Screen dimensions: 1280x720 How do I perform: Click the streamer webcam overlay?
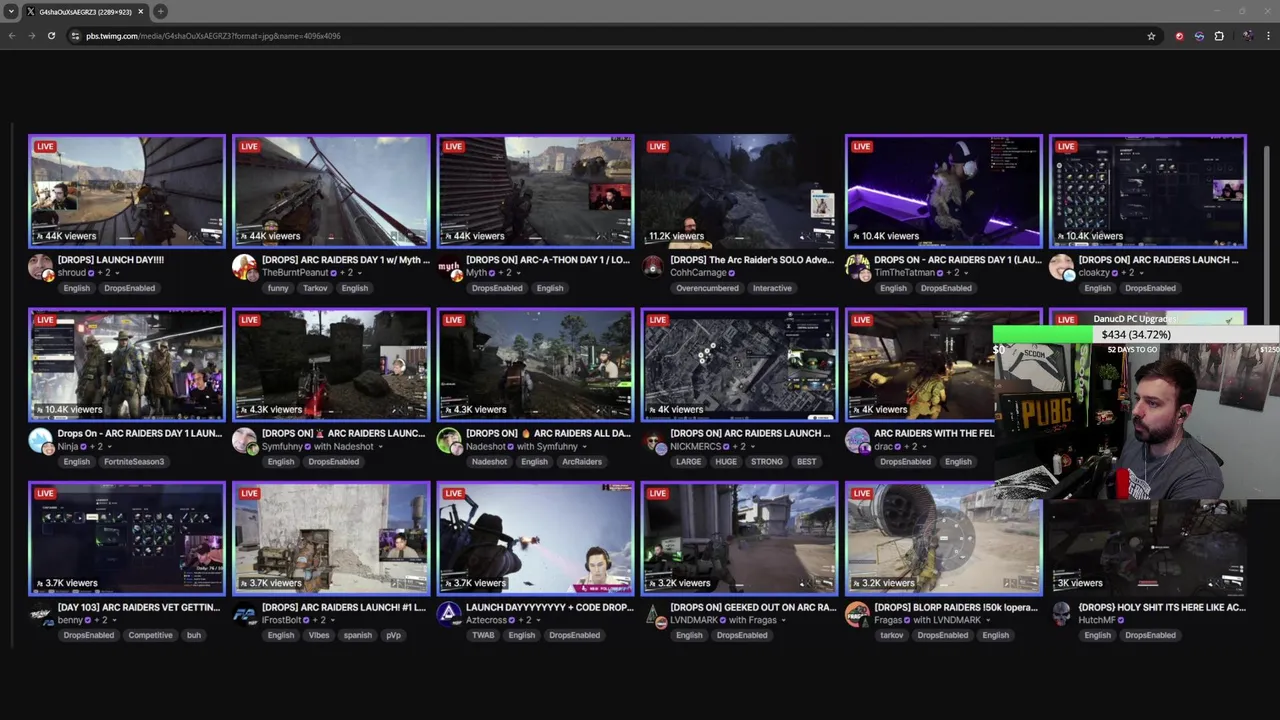pos(1136,420)
